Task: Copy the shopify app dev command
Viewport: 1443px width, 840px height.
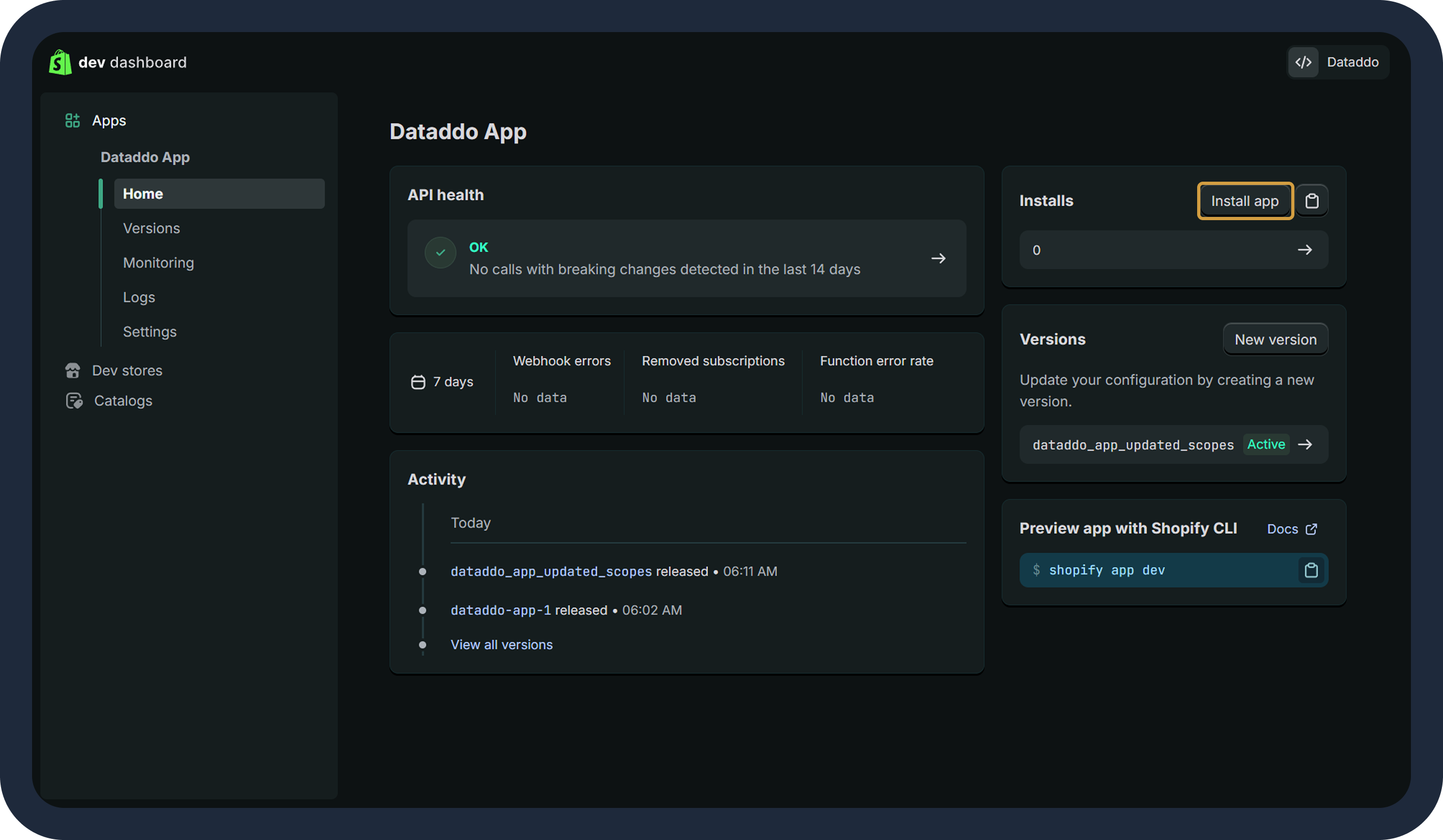Action: [x=1310, y=570]
